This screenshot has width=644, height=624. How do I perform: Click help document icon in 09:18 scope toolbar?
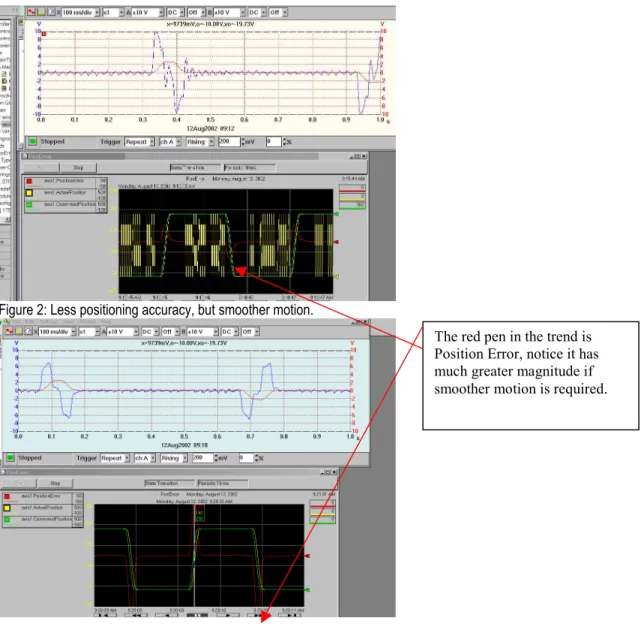pyautogui.click(x=28, y=332)
